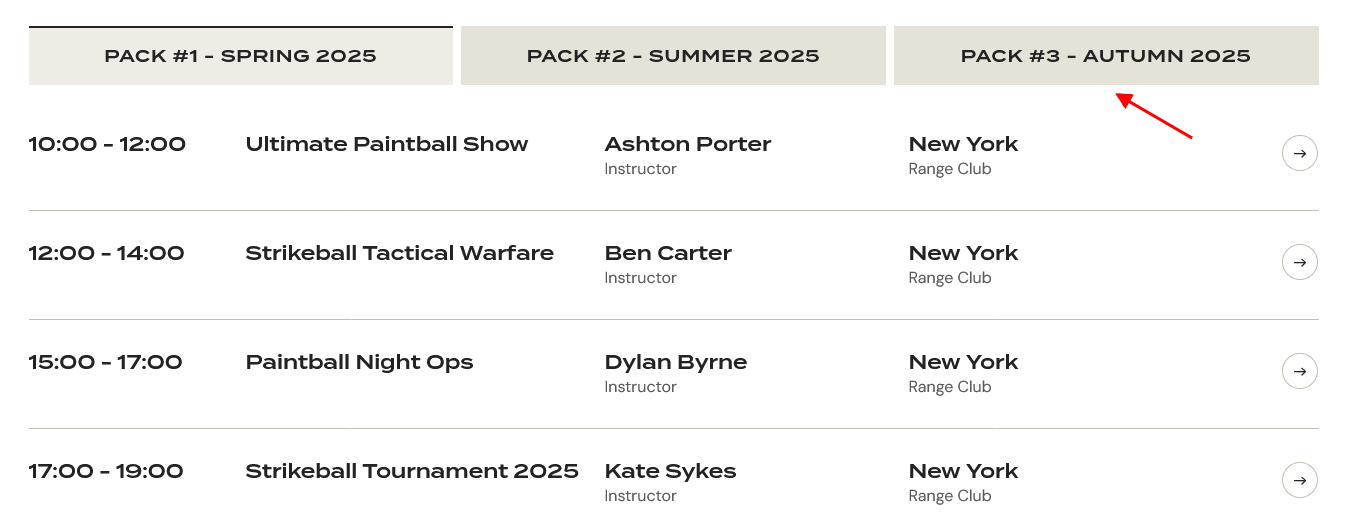This screenshot has height=531, width=1349.
Task: Open arrow icon for Ultimate Paintball Show
Action: [x=1299, y=153]
